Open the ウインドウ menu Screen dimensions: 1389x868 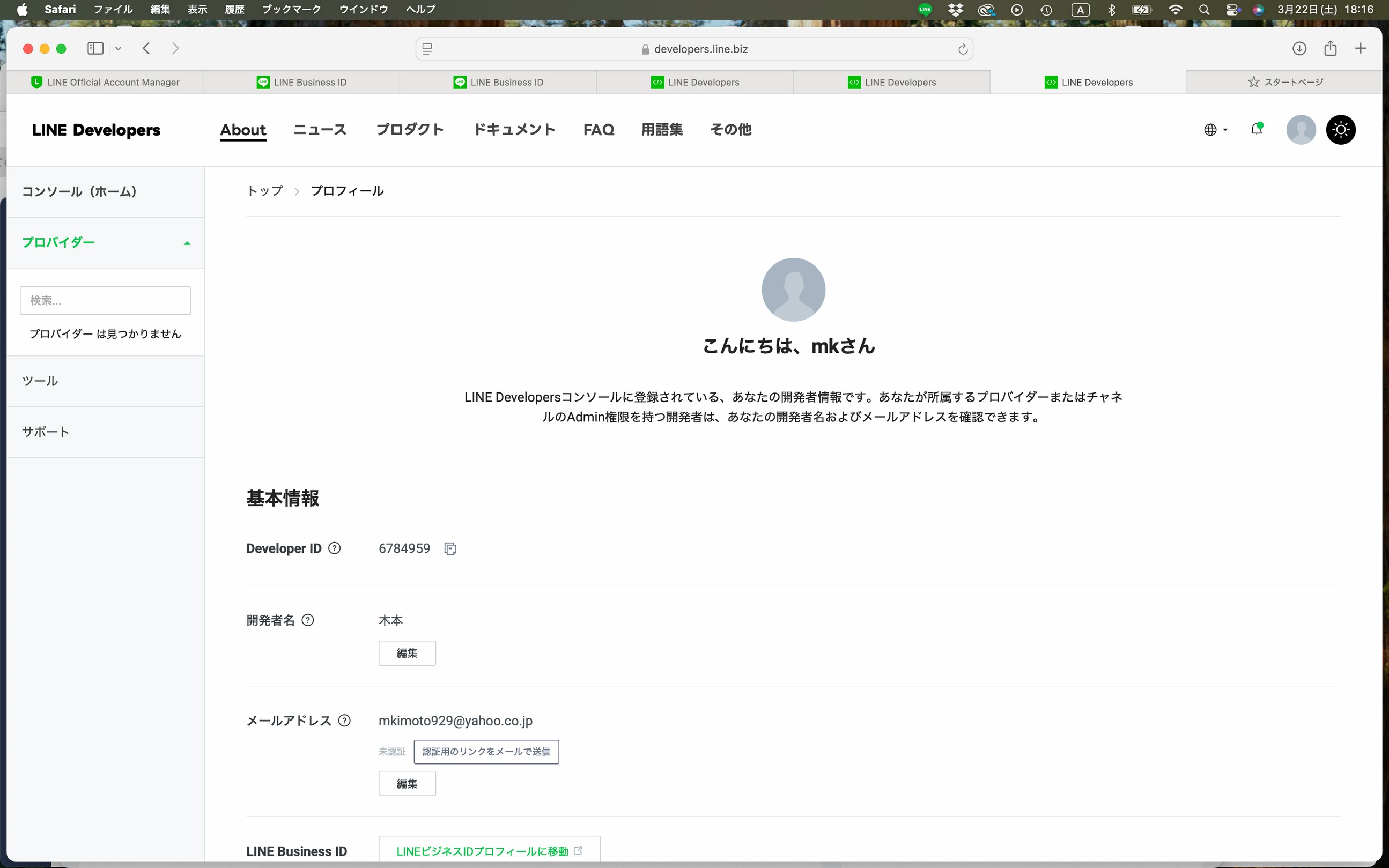364,9
